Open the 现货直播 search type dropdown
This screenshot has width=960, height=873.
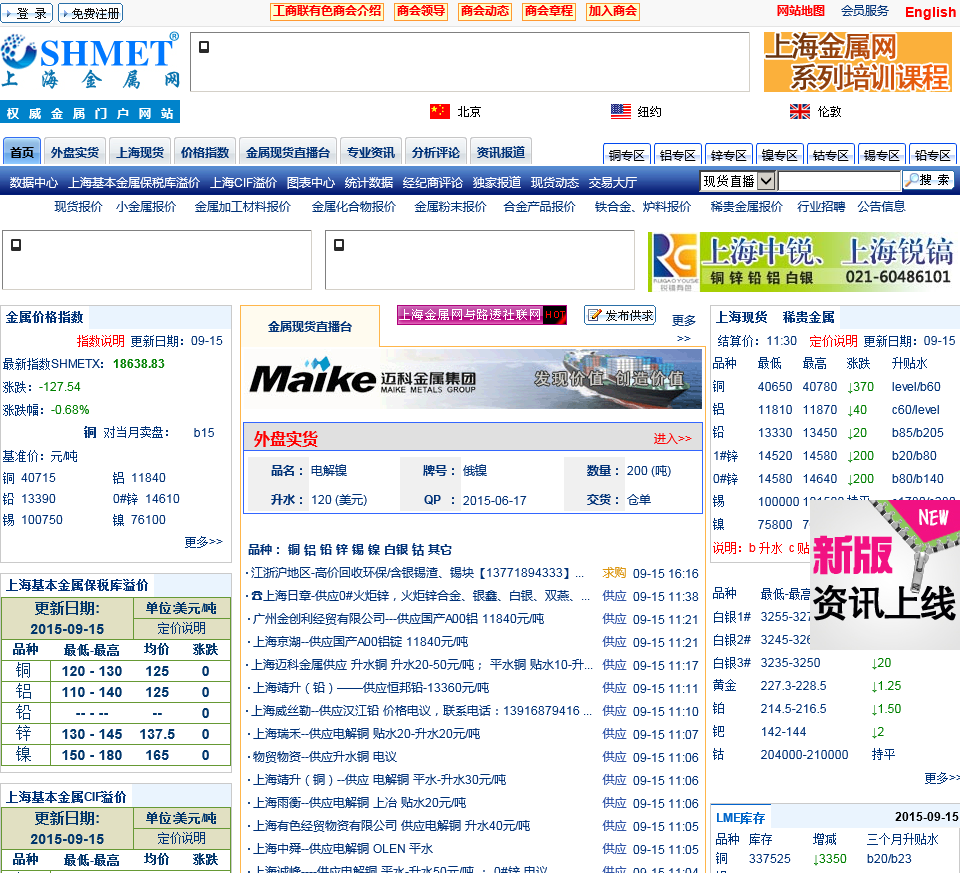tap(738, 181)
